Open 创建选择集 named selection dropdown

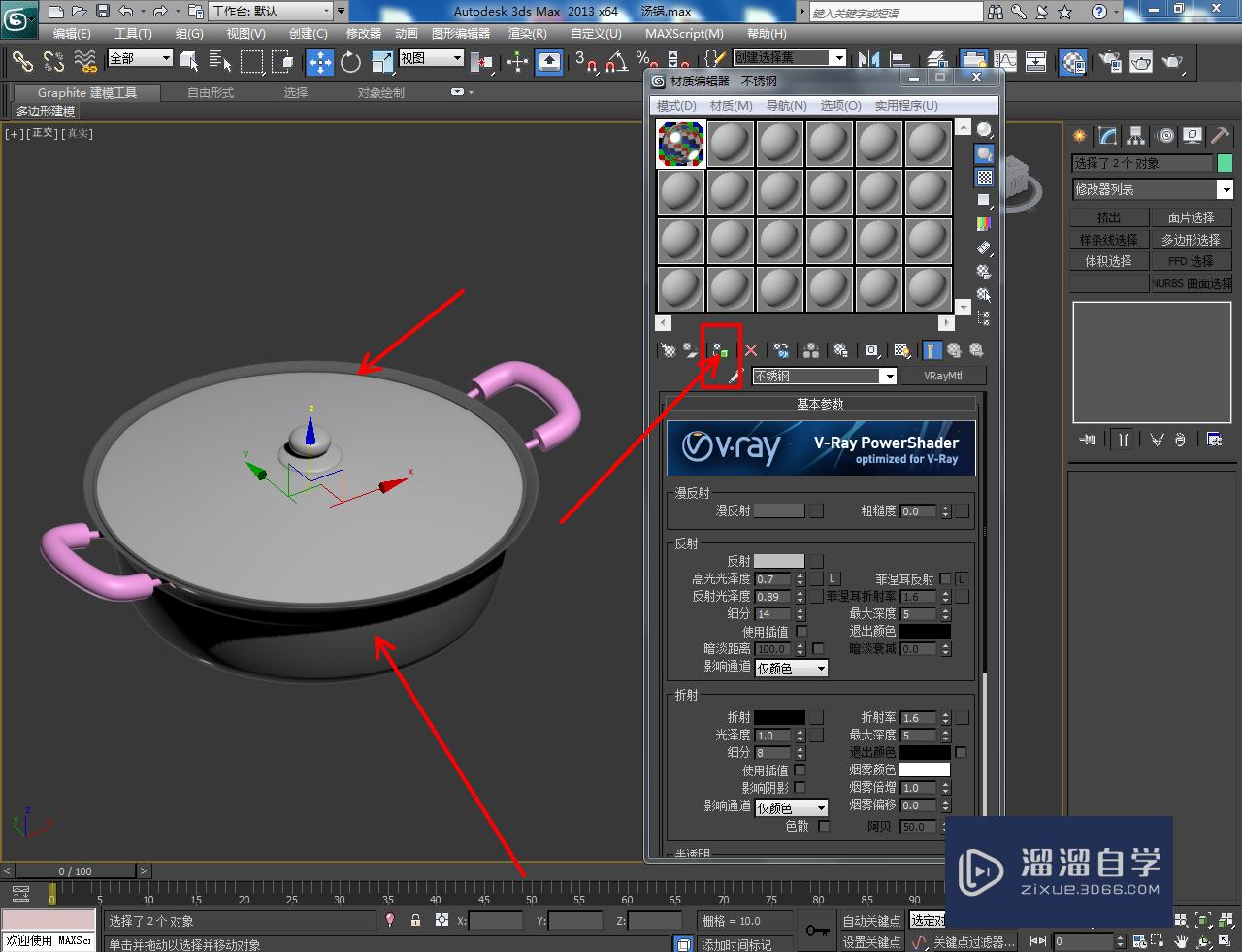789,58
